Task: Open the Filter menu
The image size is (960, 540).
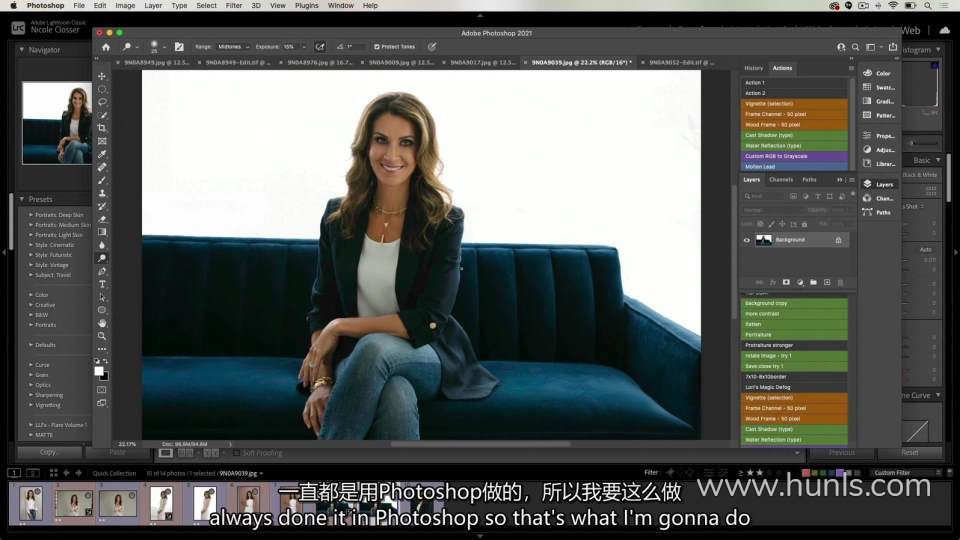Action: pos(234,6)
